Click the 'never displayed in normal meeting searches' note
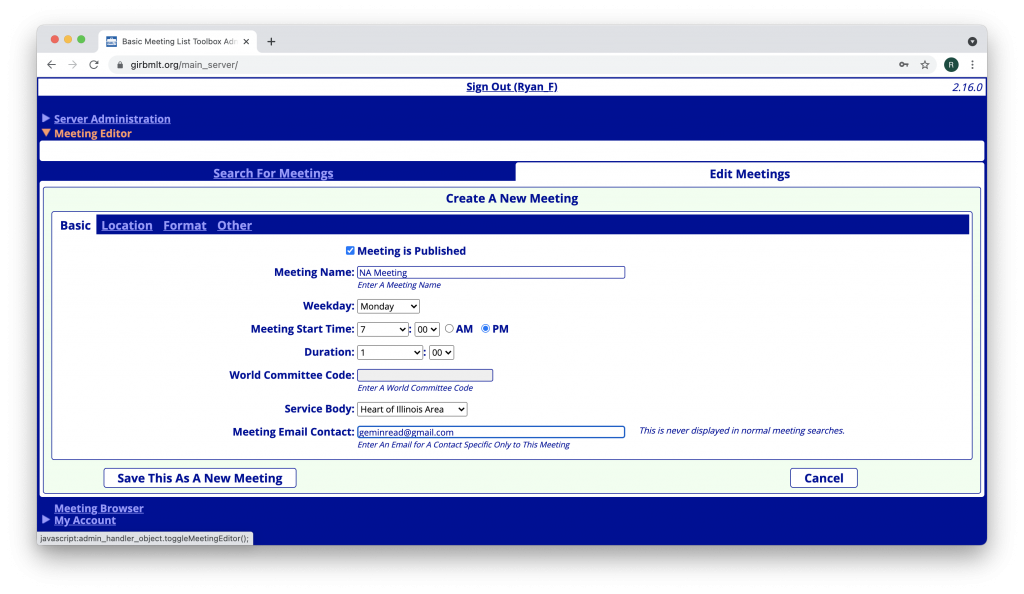 (x=742, y=431)
